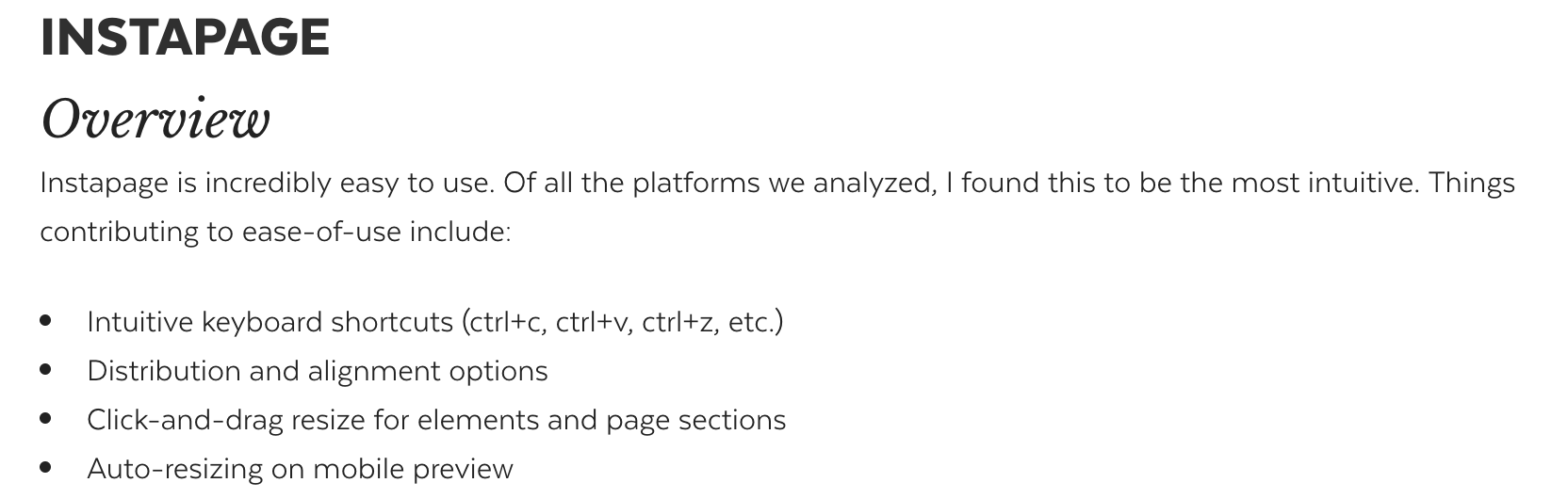Click the word "intuitive." in the paragraph
This screenshot has height=499, width=1568.
1363,183
